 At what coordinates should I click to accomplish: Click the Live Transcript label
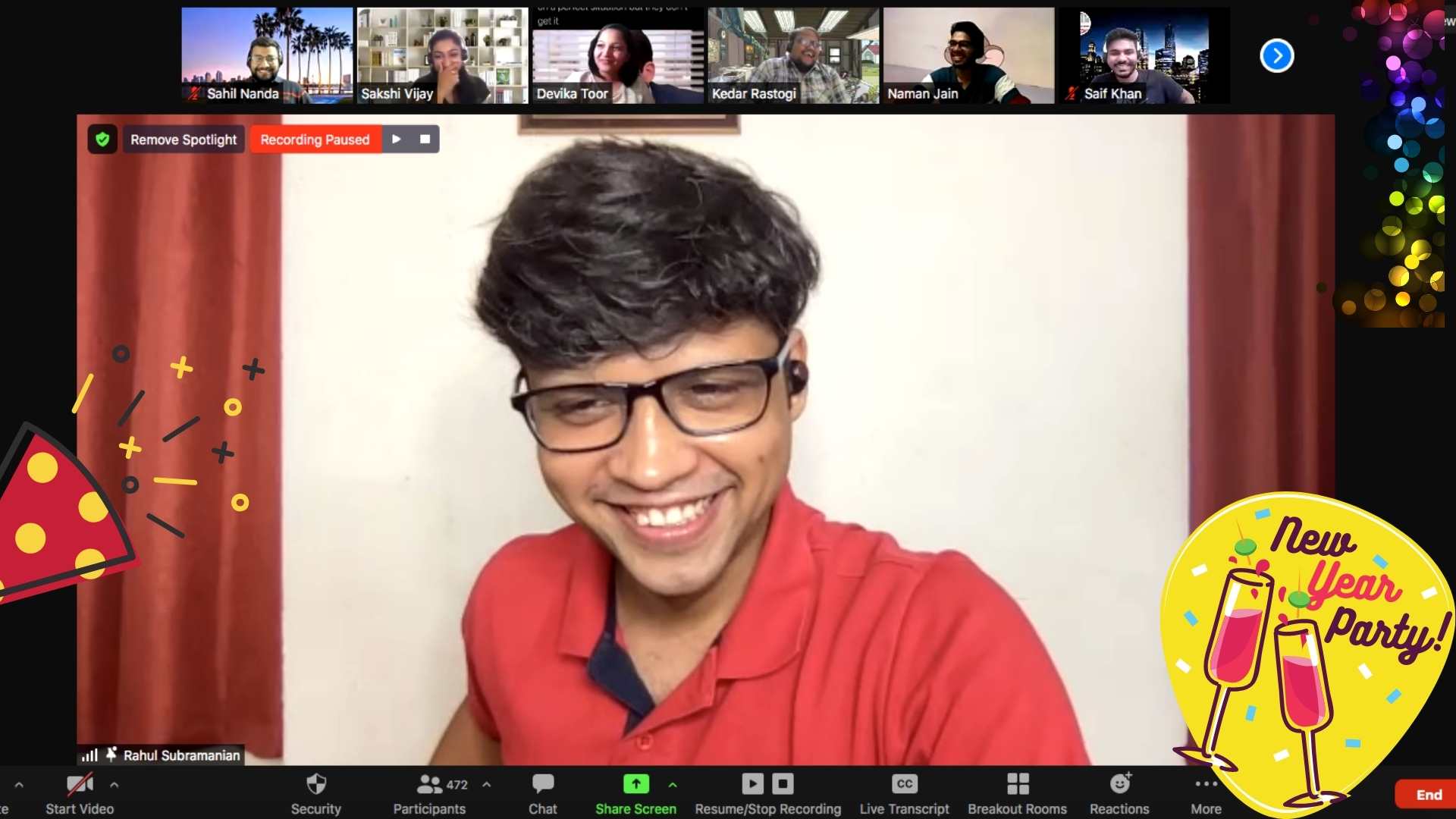(x=904, y=809)
